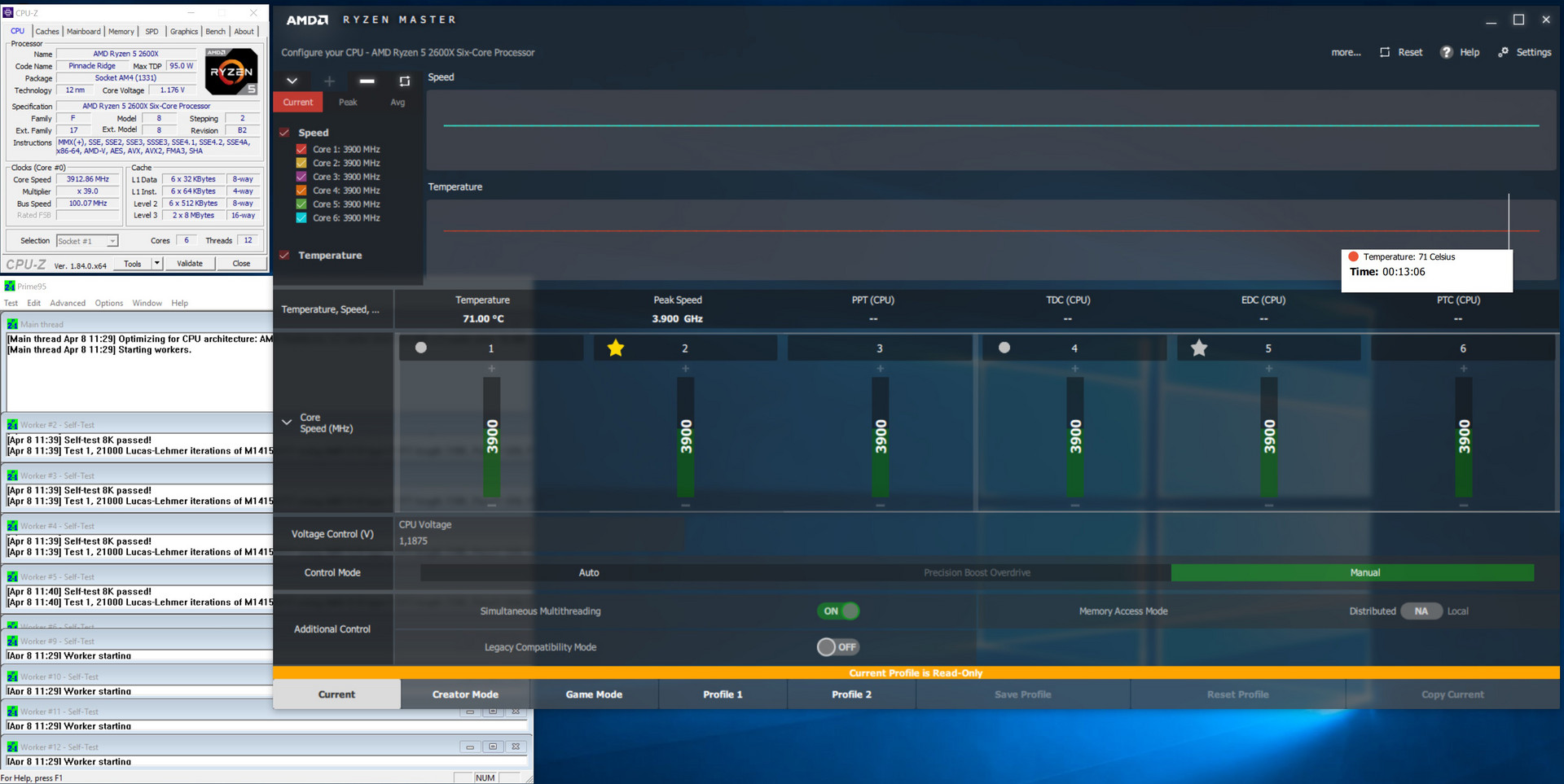Click the expand-graph icon above the Avg tab

pos(404,81)
